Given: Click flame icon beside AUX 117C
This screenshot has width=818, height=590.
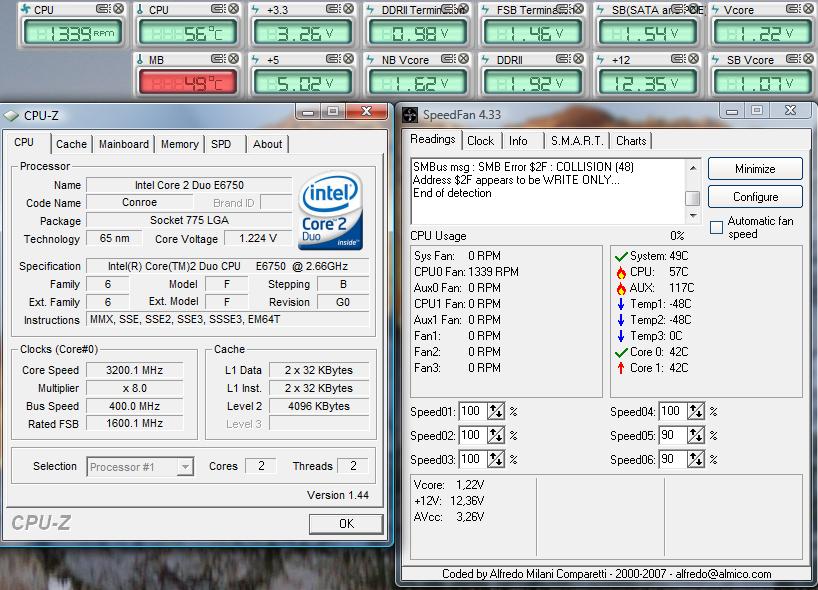Looking at the screenshot, I should click(621, 288).
